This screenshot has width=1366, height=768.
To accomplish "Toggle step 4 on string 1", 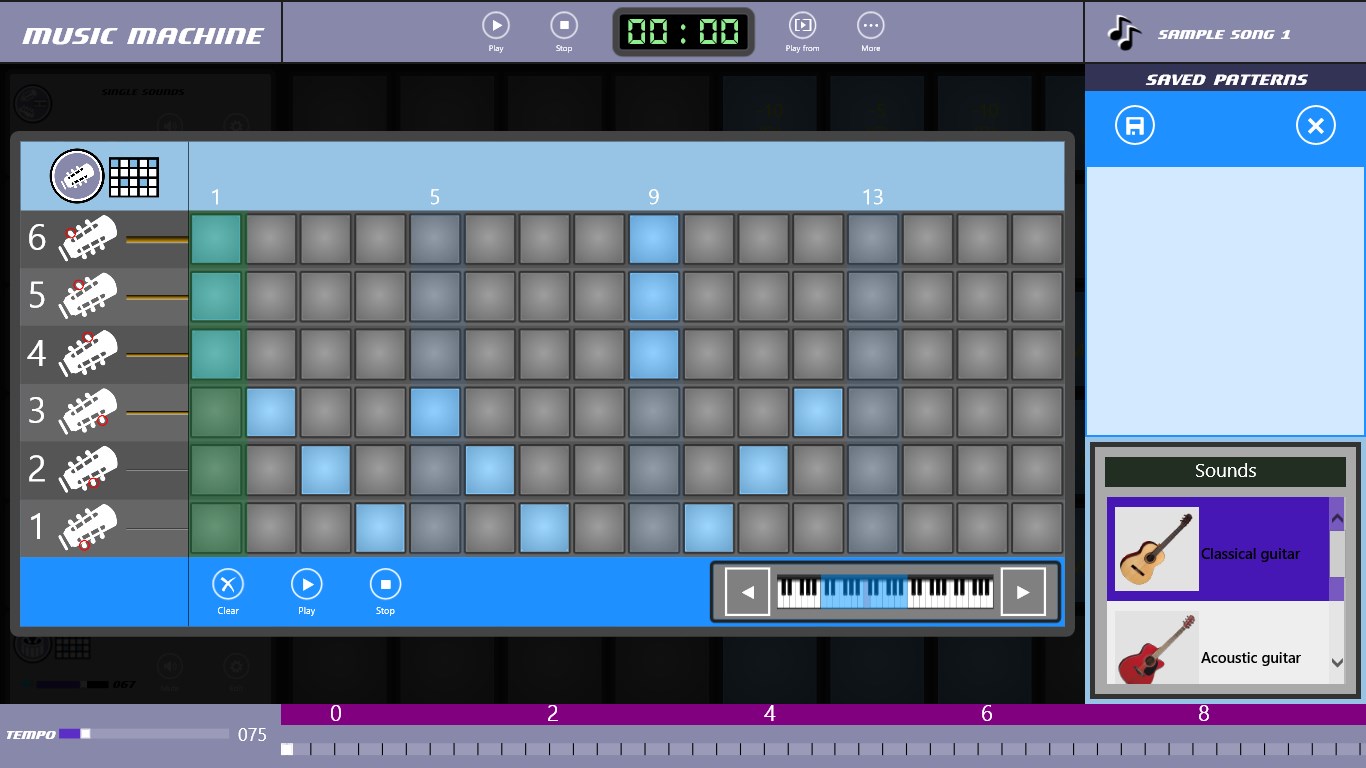I will [x=380, y=529].
